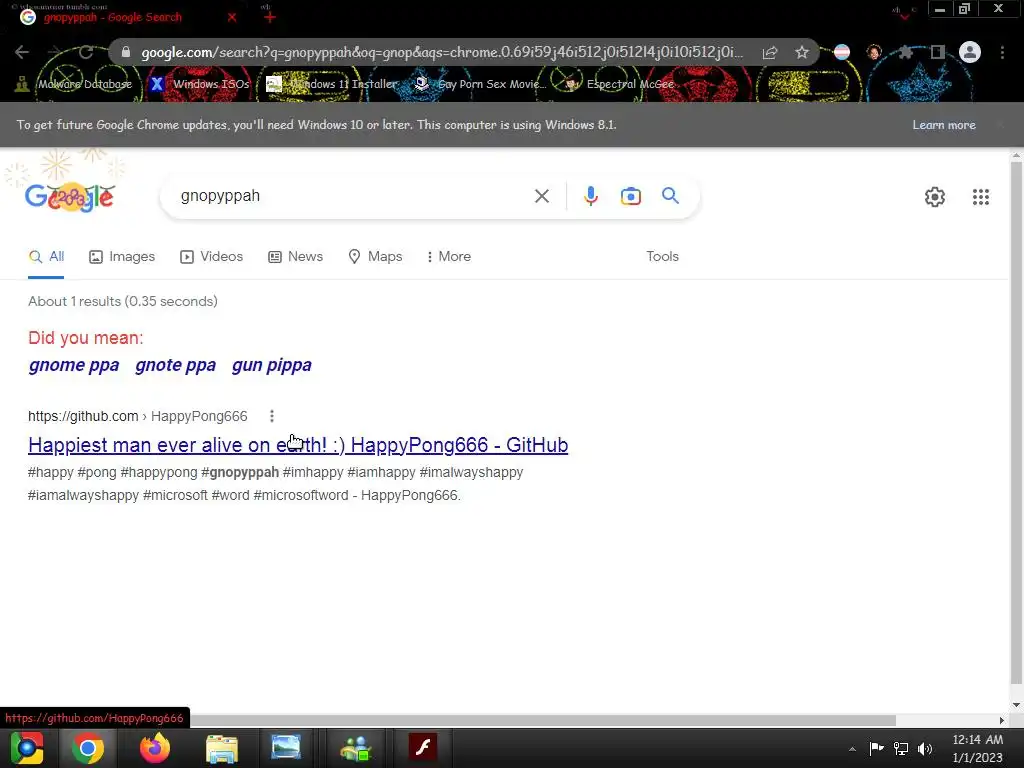Share this page using the share icon

point(770,52)
